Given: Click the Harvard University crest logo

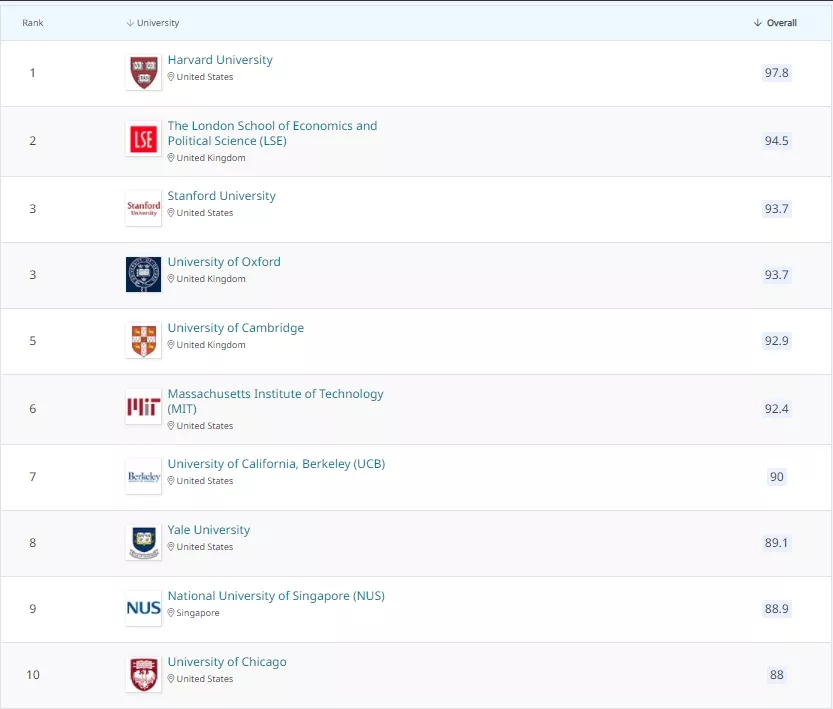Looking at the screenshot, I should coord(143,73).
